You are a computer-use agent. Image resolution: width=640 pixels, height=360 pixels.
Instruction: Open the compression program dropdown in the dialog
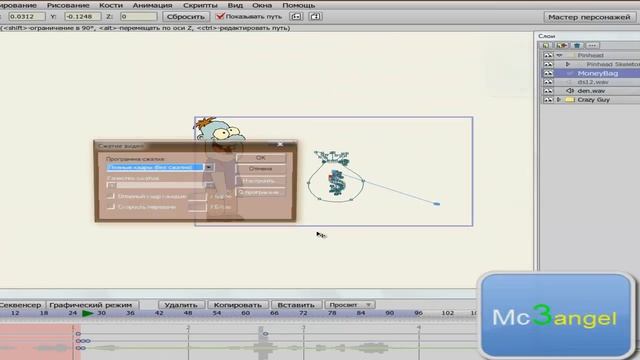coord(209,167)
